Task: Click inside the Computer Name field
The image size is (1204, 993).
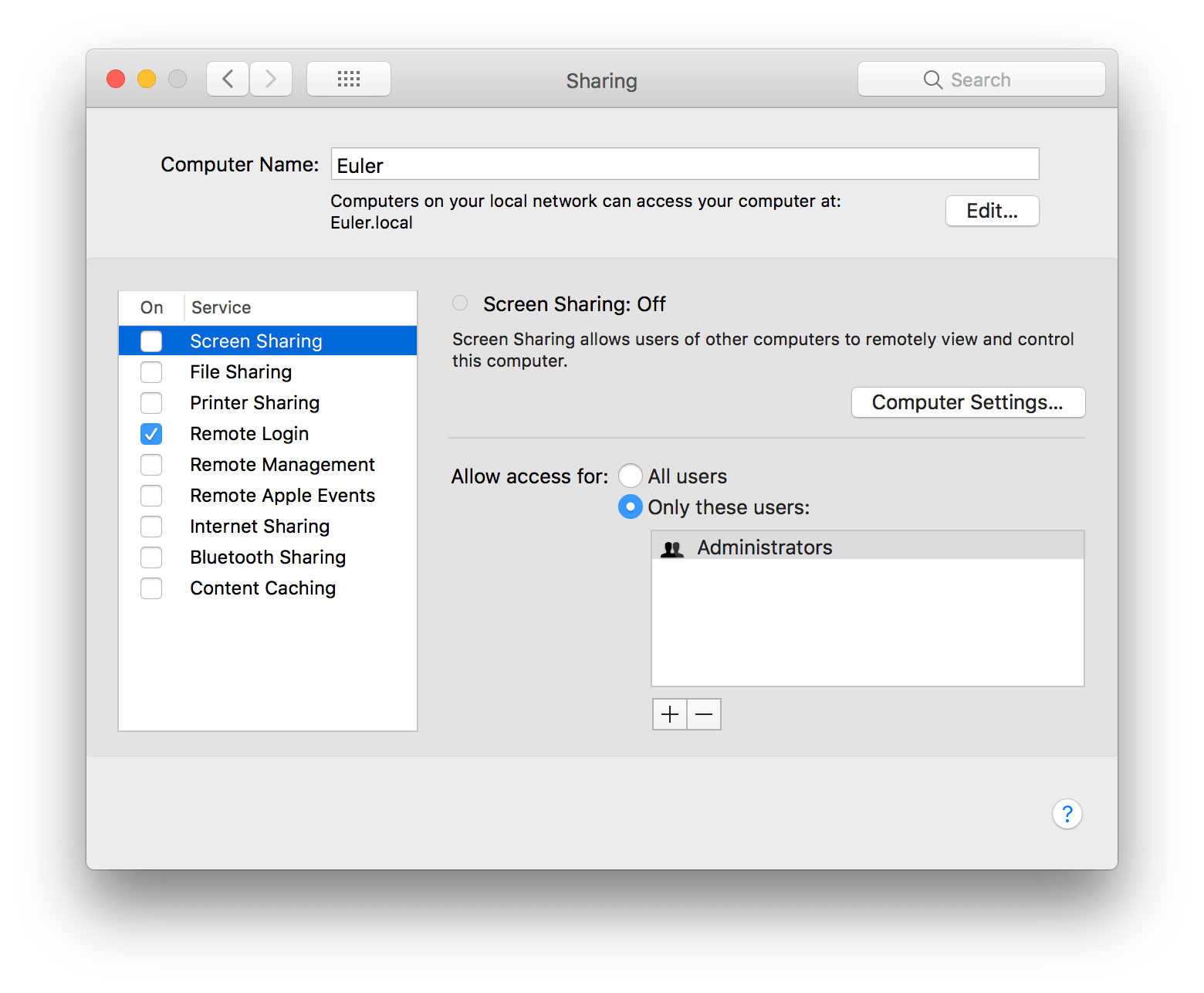Action: [684, 164]
